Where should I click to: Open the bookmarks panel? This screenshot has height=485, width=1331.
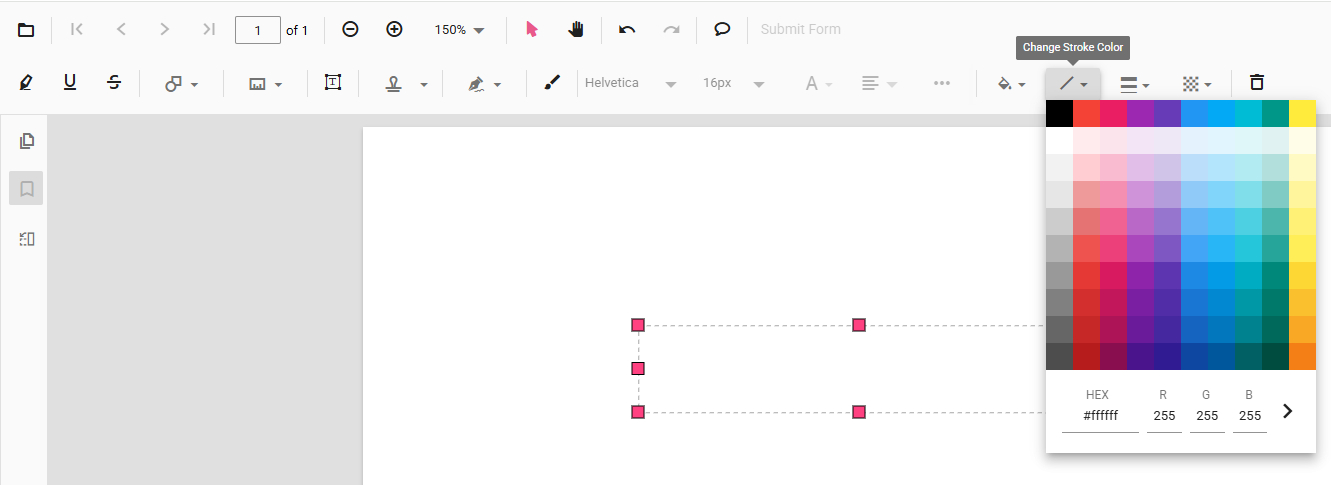(27, 188)
